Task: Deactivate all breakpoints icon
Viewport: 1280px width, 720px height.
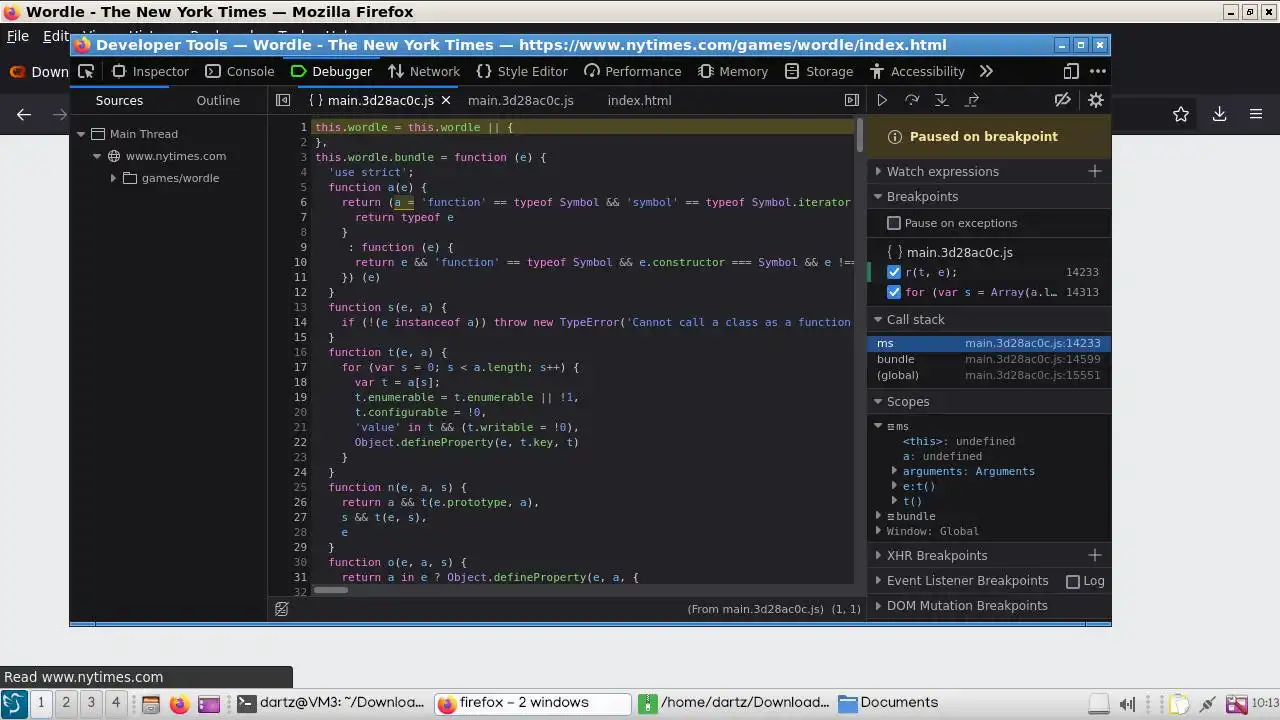Action: click(1063, 100)
